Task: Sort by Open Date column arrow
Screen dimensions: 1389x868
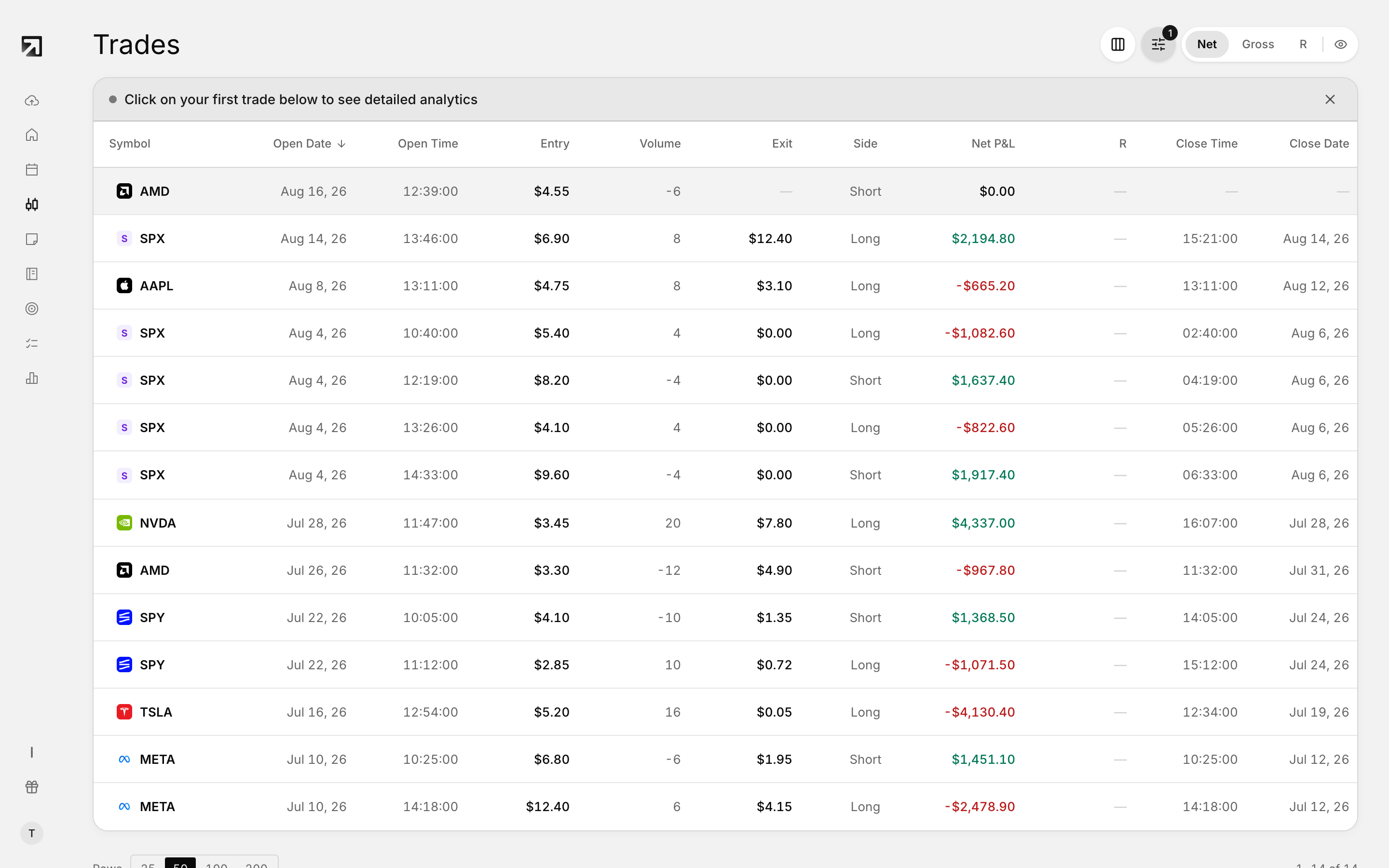Action: pos(341,144)
